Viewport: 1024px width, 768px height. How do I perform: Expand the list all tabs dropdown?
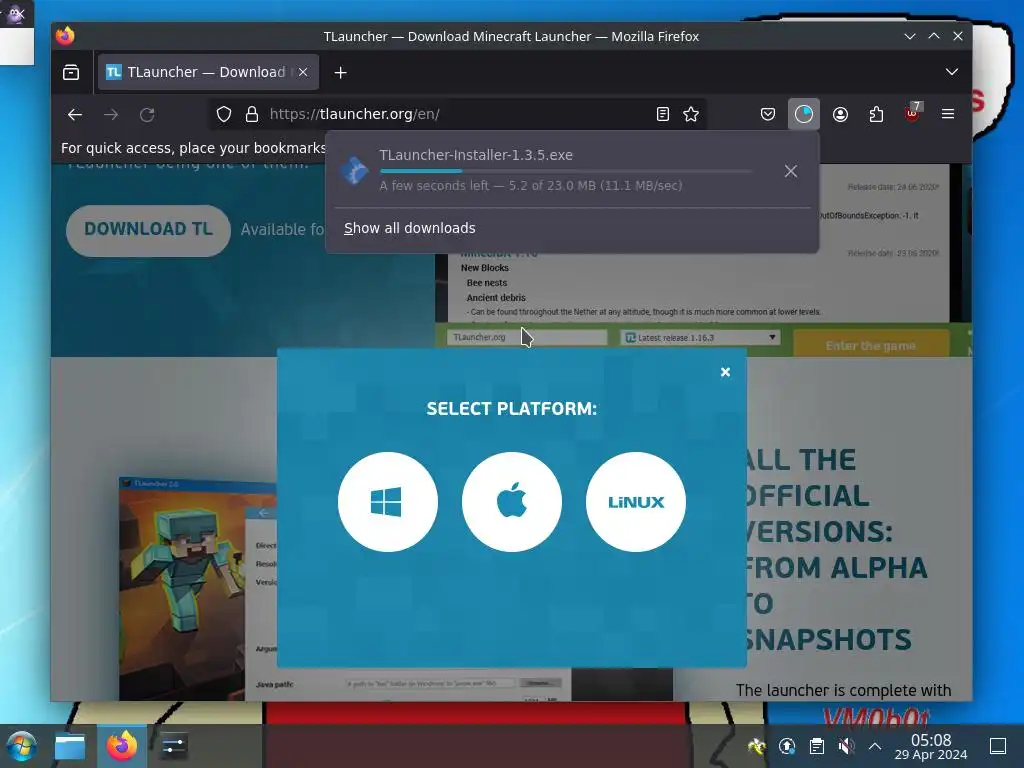pyautogui.click(x=952, y=72)
